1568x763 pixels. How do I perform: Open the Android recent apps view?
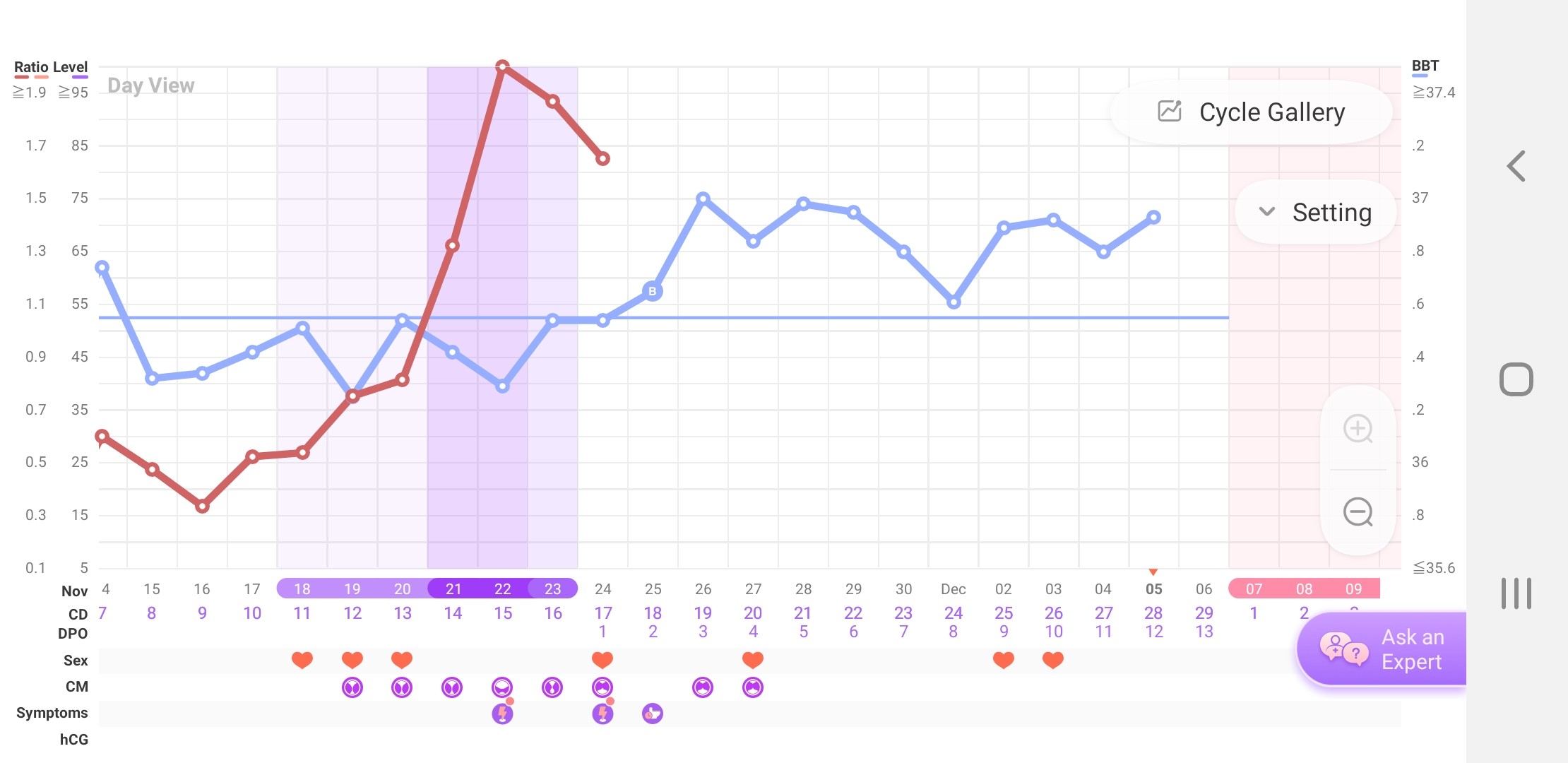[1516, 593]
